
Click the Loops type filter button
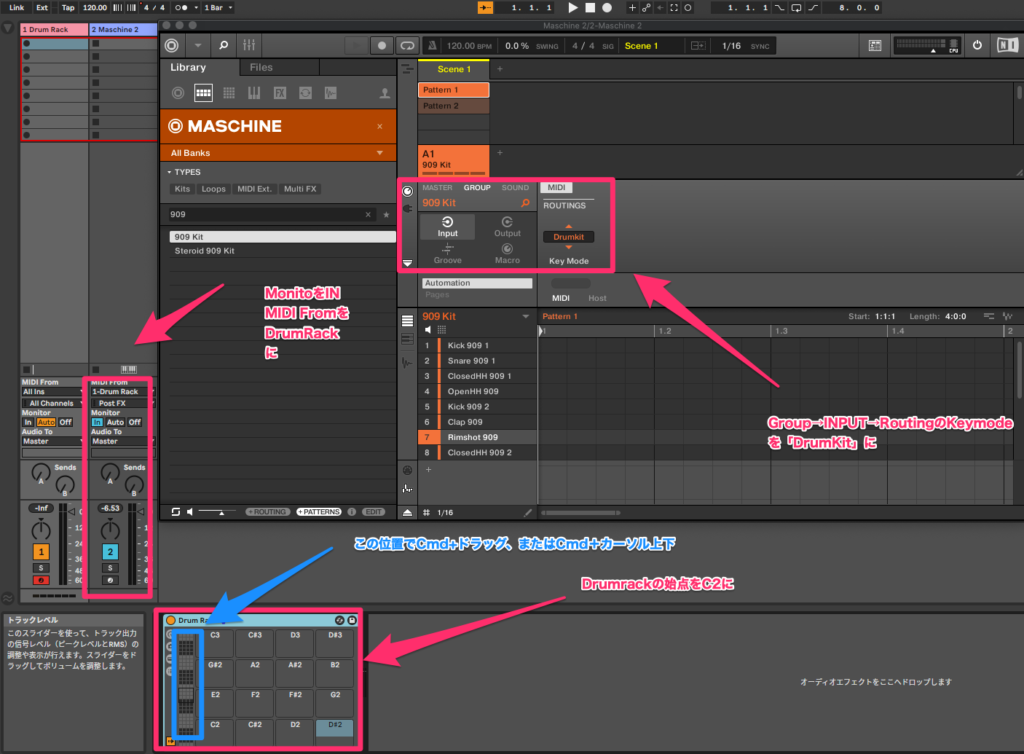click(x=213, y=188)
